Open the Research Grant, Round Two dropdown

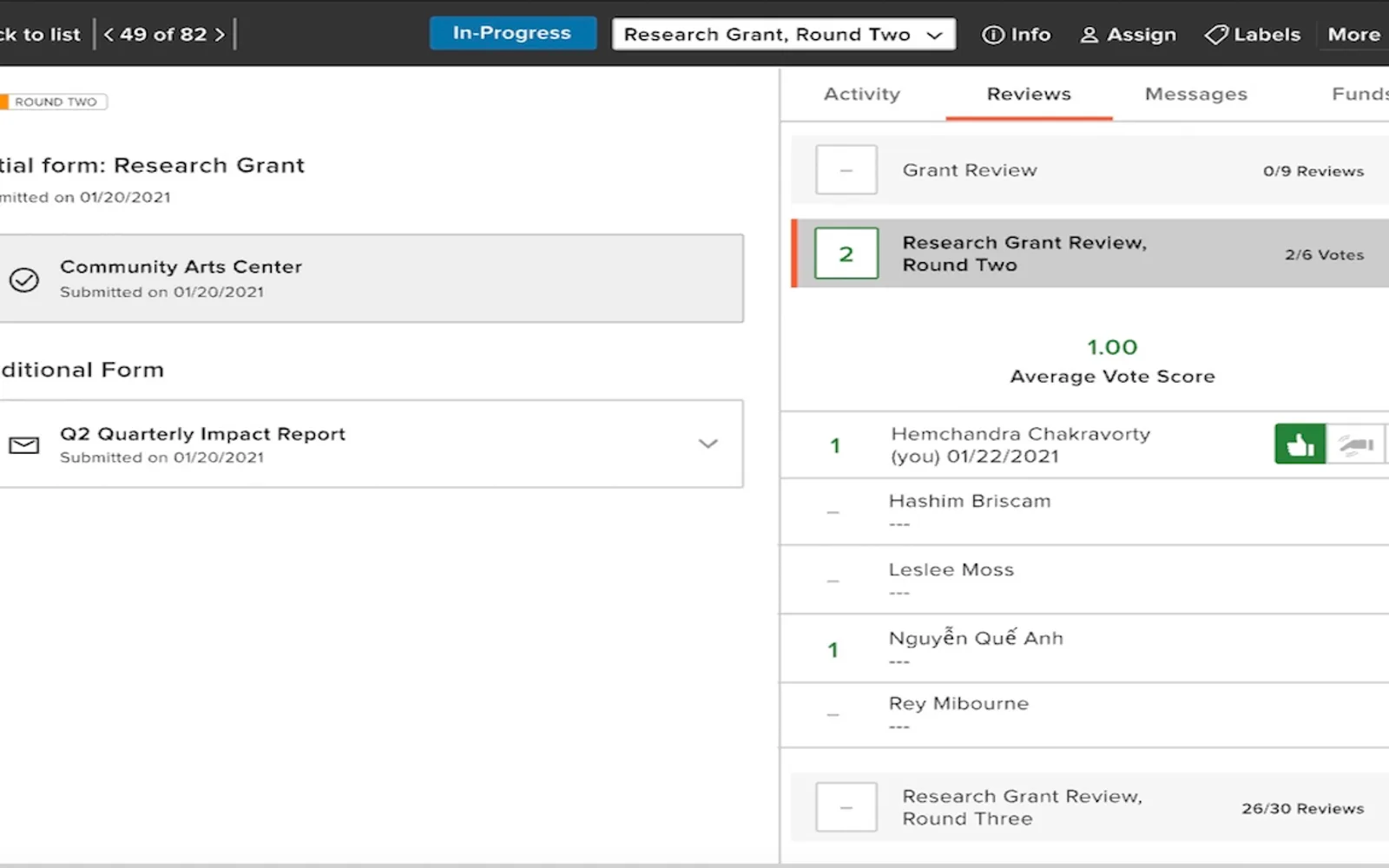[x=783, y=35]
